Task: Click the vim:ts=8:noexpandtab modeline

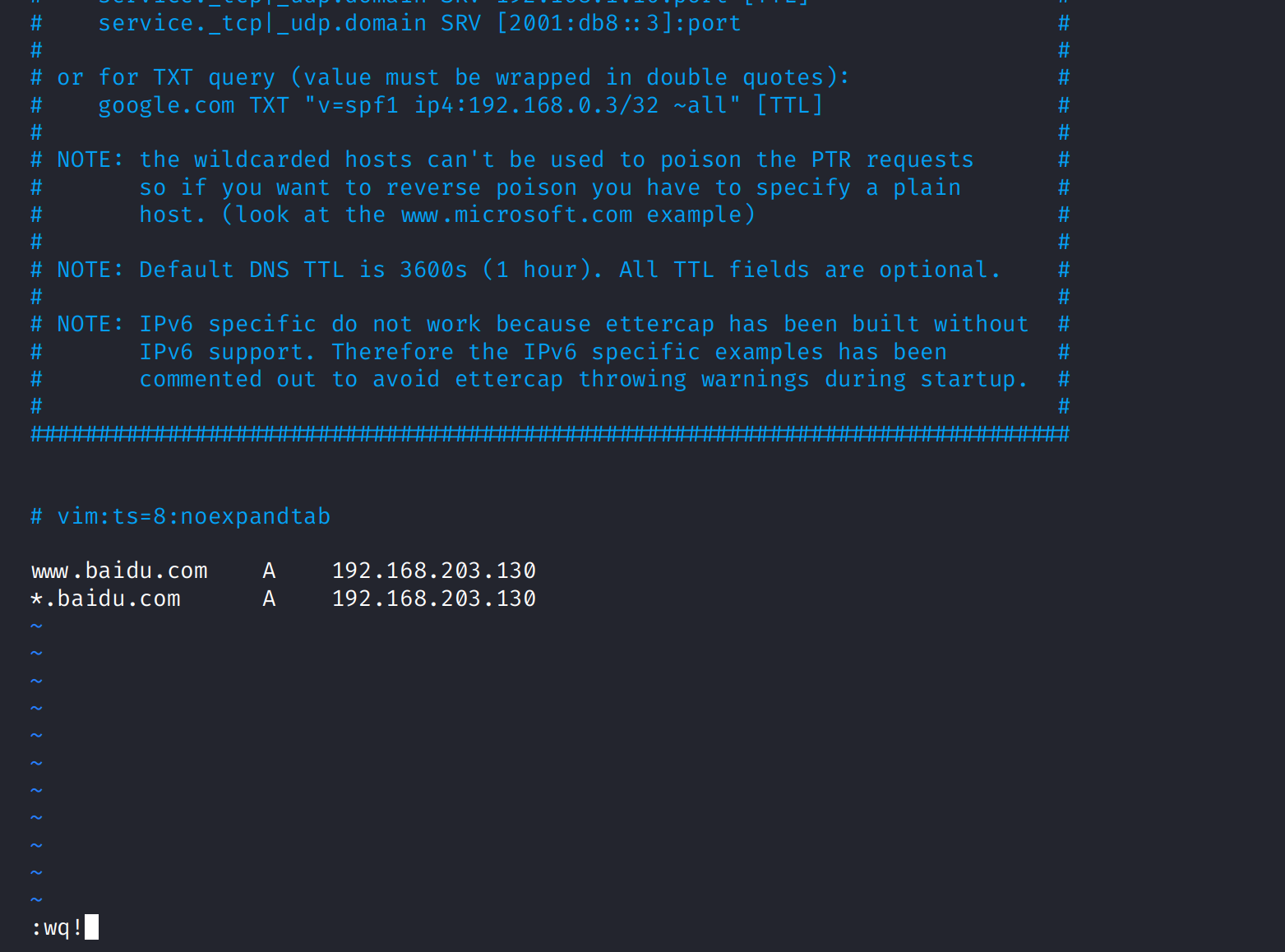Action: tap(194, 516)
